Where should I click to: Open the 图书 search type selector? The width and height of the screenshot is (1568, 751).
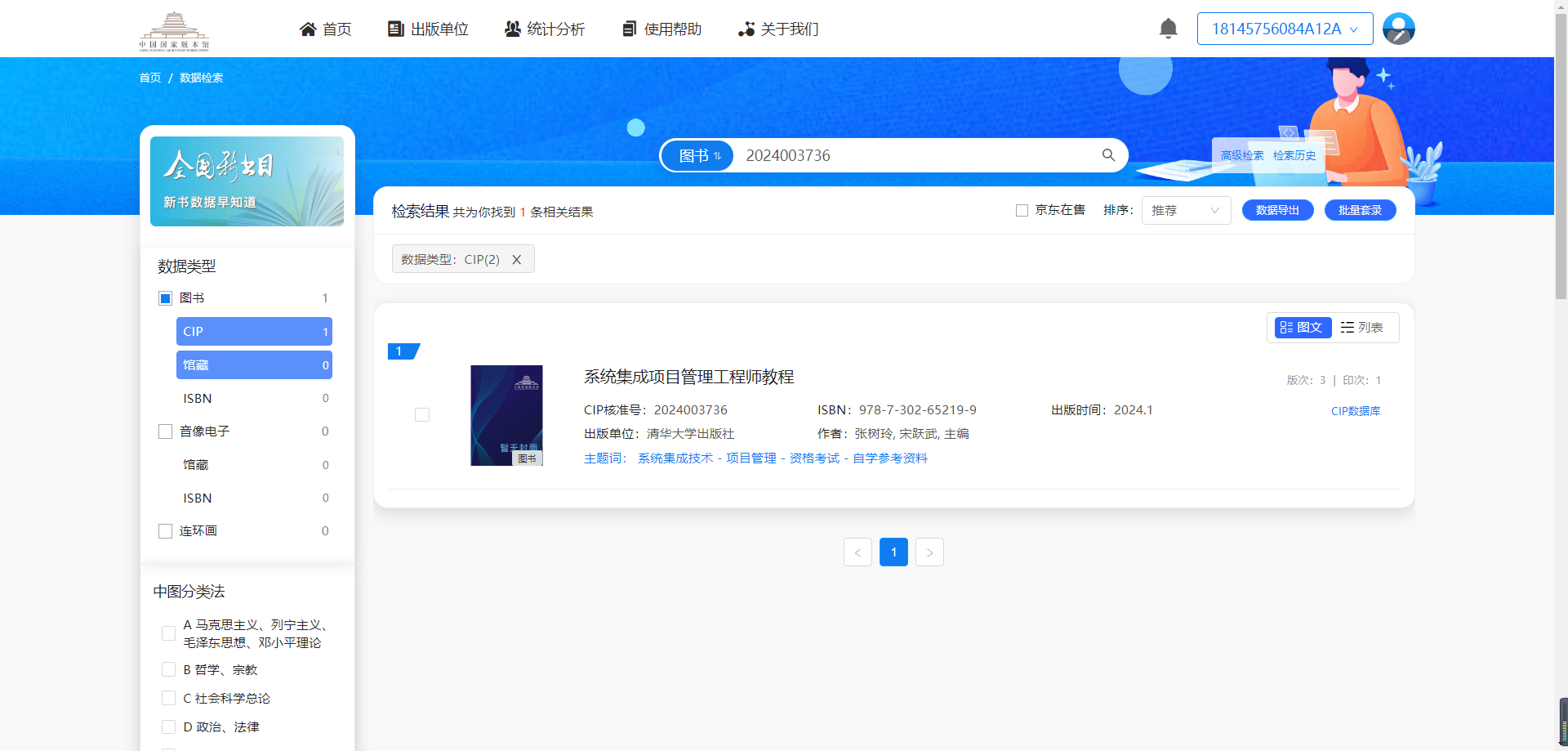699,155
